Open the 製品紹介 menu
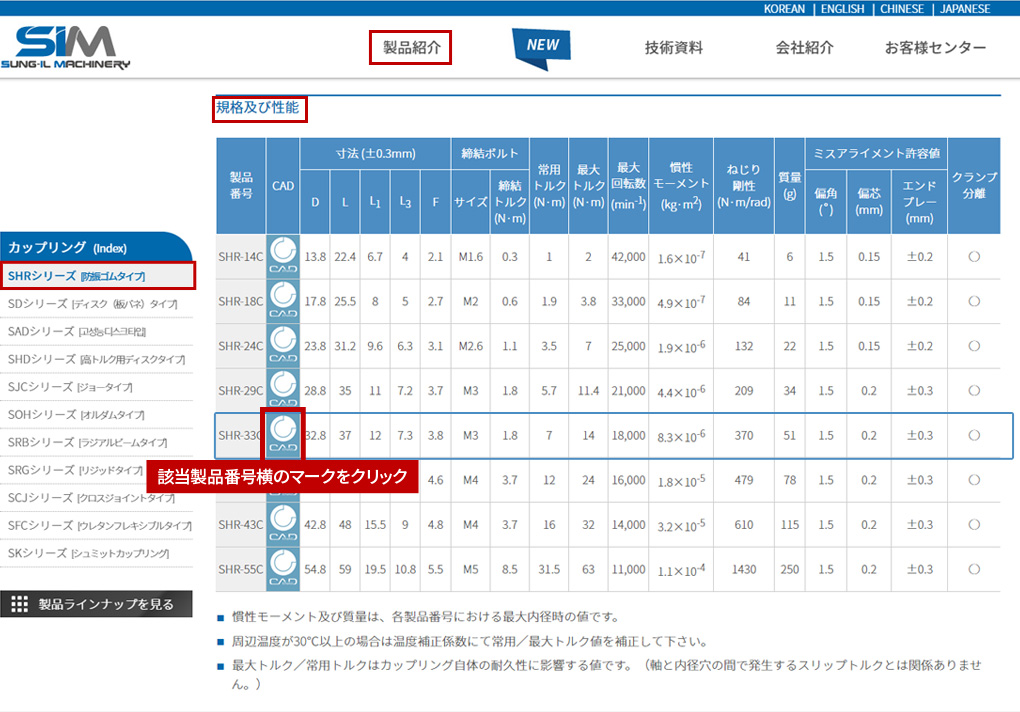The image size is (1020, 712). [411, 47]
